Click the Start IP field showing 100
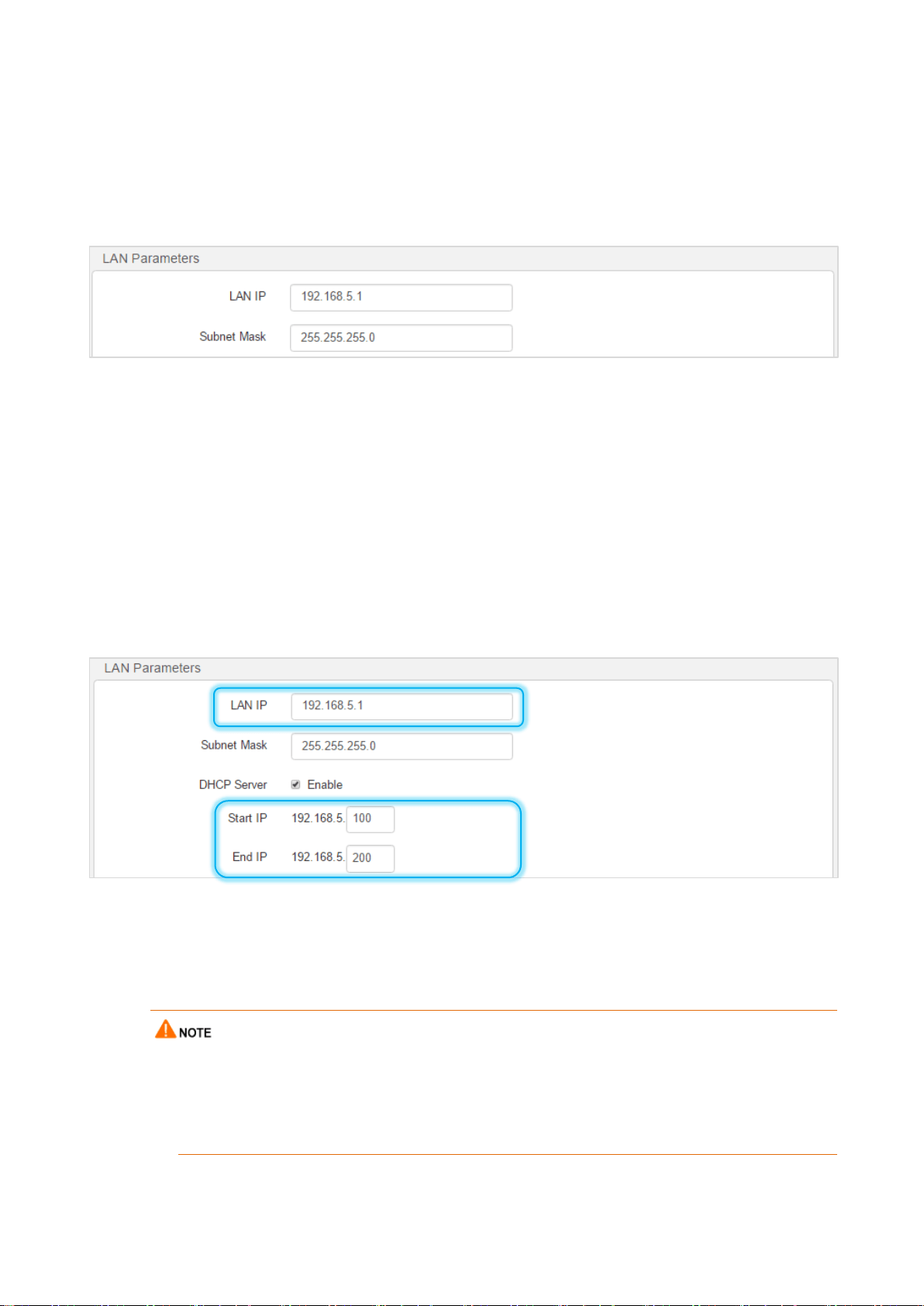 coord(371,819)
